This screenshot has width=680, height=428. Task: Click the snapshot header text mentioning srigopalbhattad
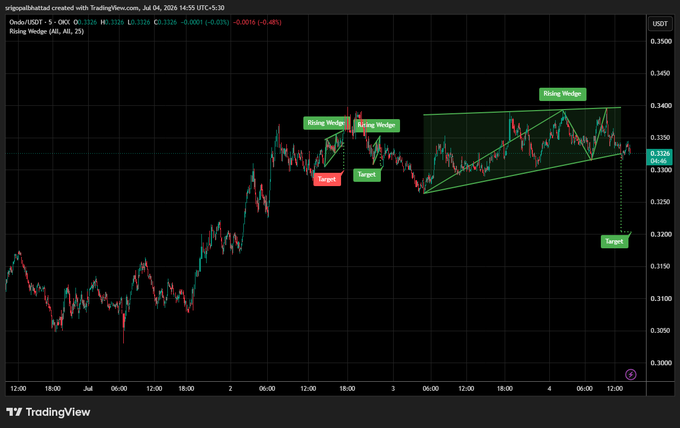pos(115,8)
